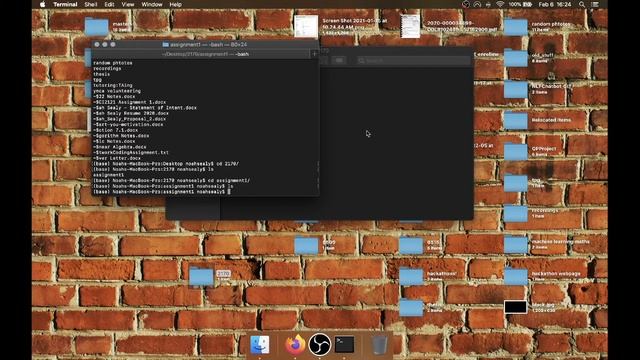Select the black jpg image thumbnail

point(516,307)
